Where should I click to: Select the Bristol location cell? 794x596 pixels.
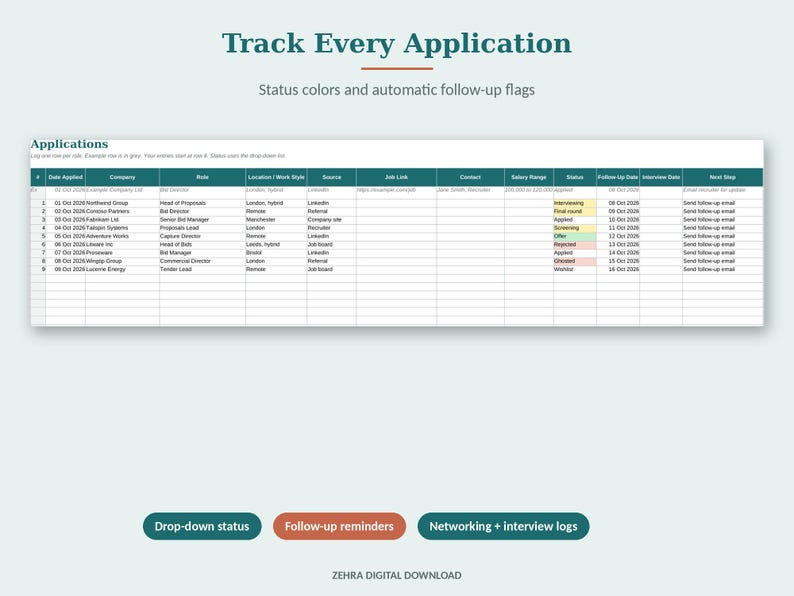[x=276, y=253]
